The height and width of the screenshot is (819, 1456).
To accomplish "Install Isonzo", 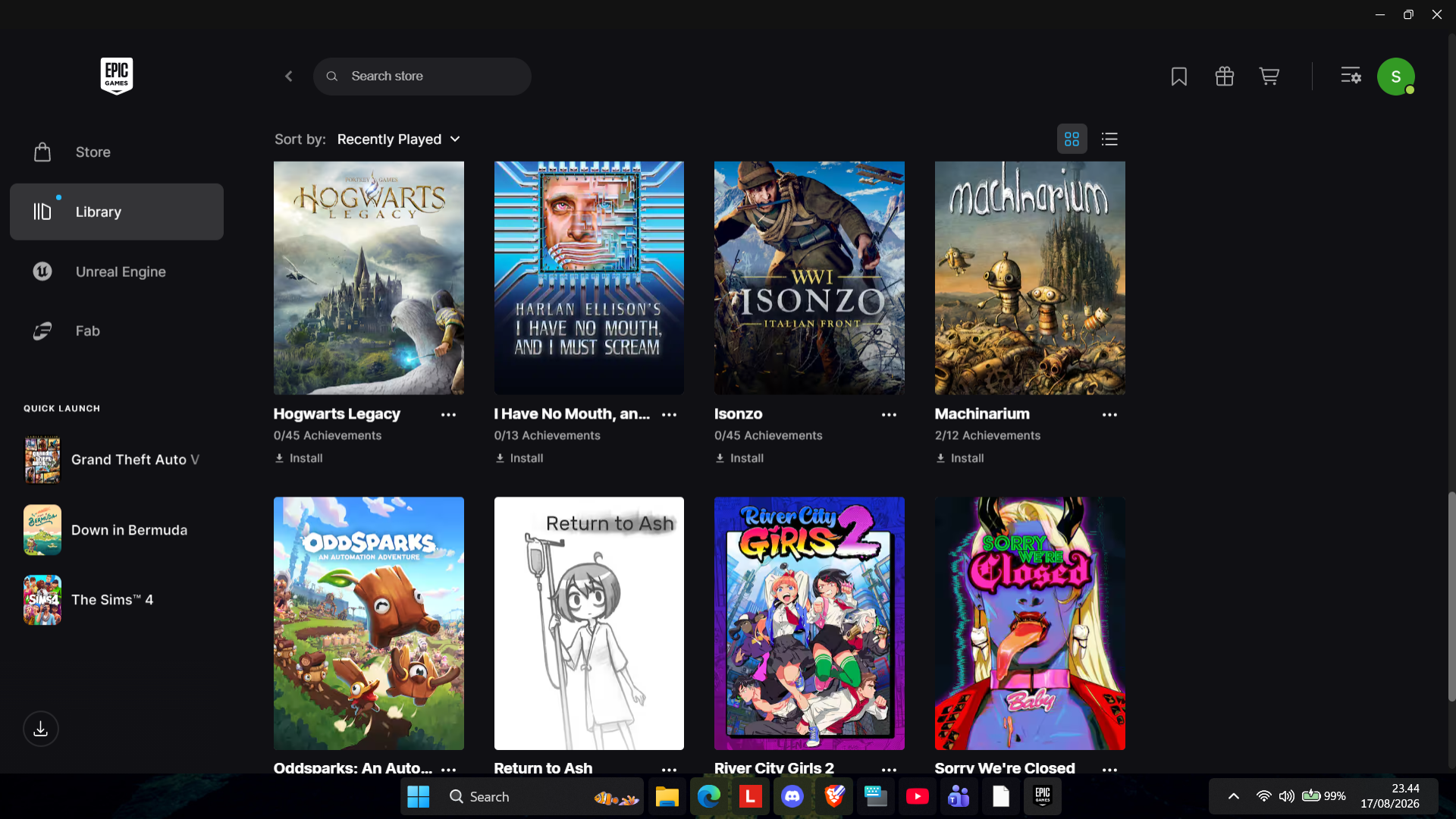I will (739, 458).
